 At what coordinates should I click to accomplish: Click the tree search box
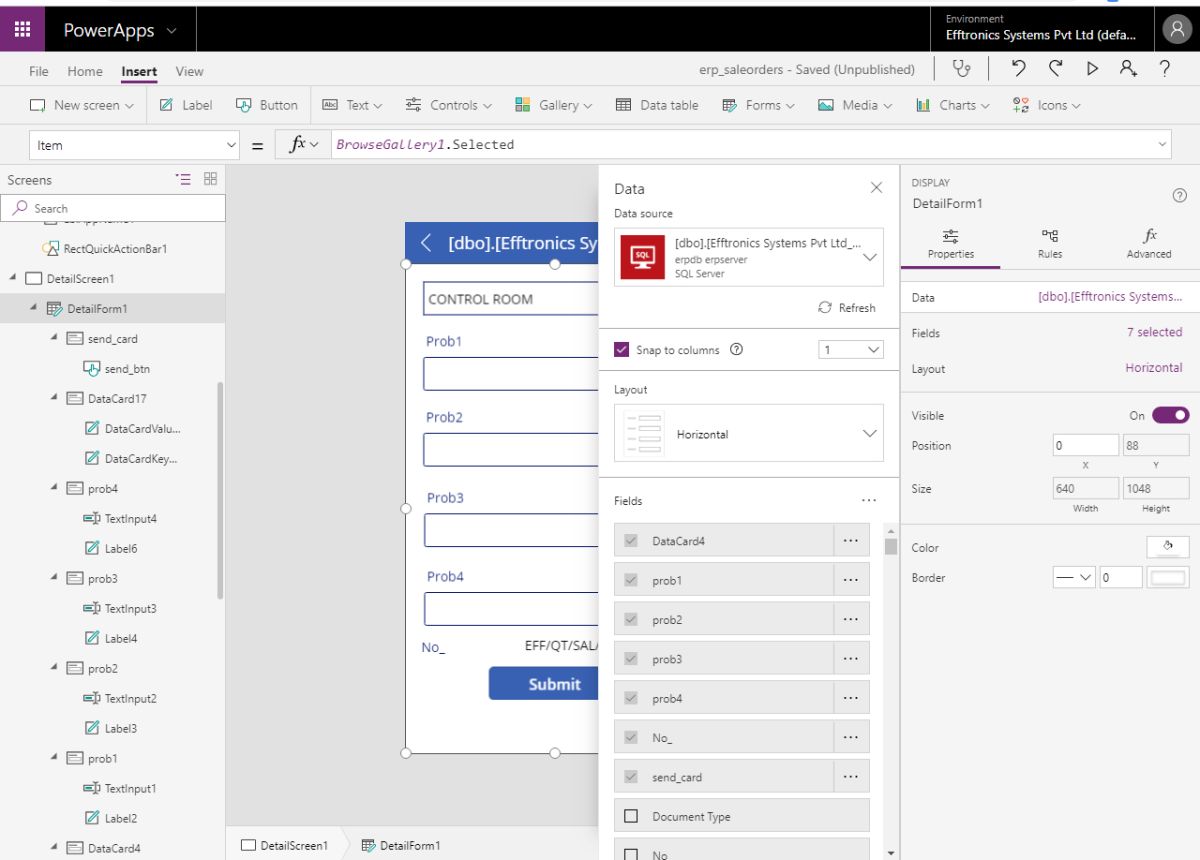pyautogui.click(x=114, y=208)
